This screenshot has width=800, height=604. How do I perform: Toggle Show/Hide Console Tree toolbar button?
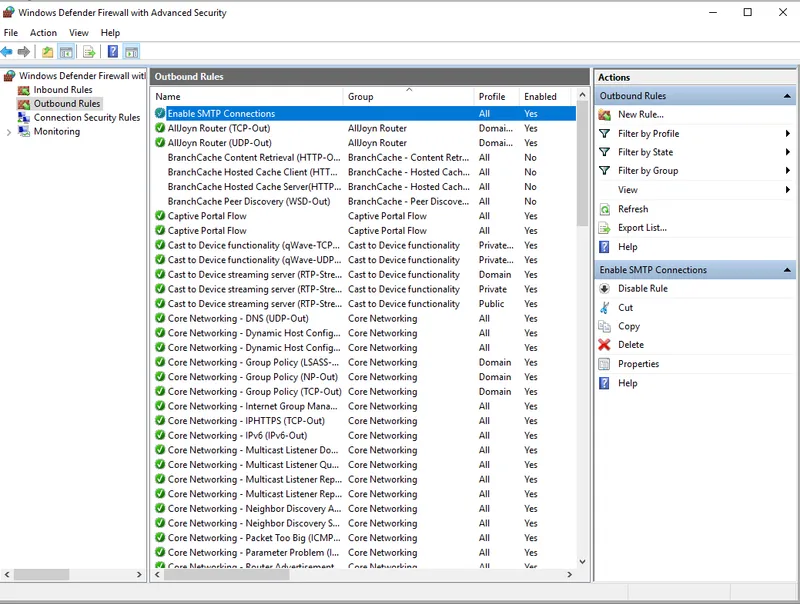[x=66, y=52]
